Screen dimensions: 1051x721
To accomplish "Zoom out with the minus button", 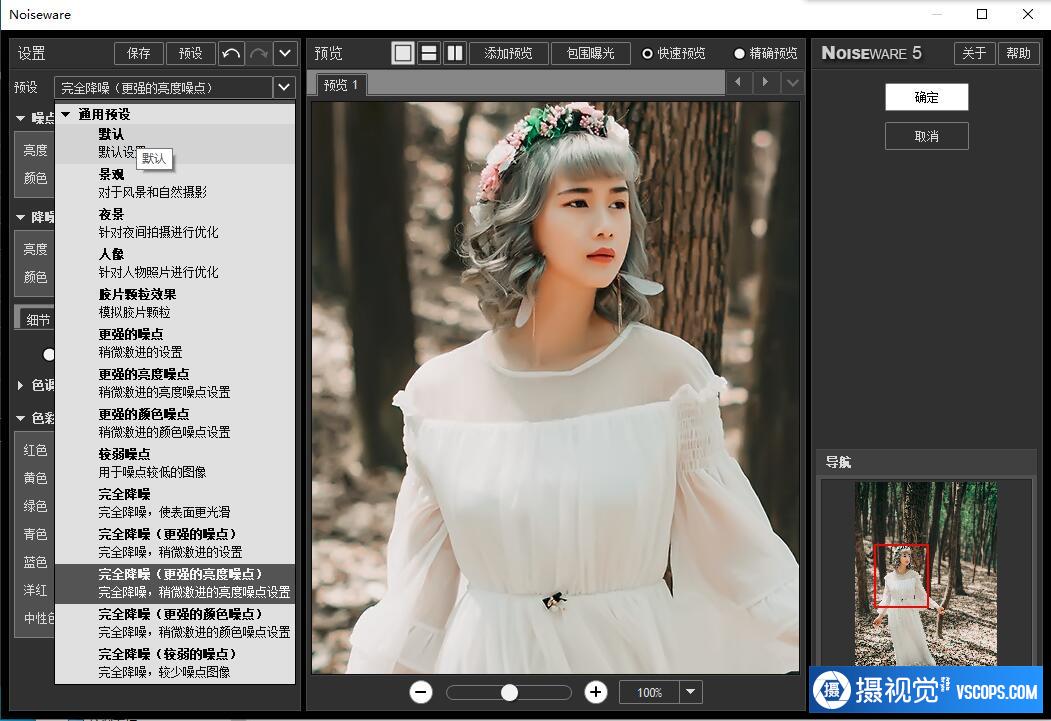I will point(421,692).
